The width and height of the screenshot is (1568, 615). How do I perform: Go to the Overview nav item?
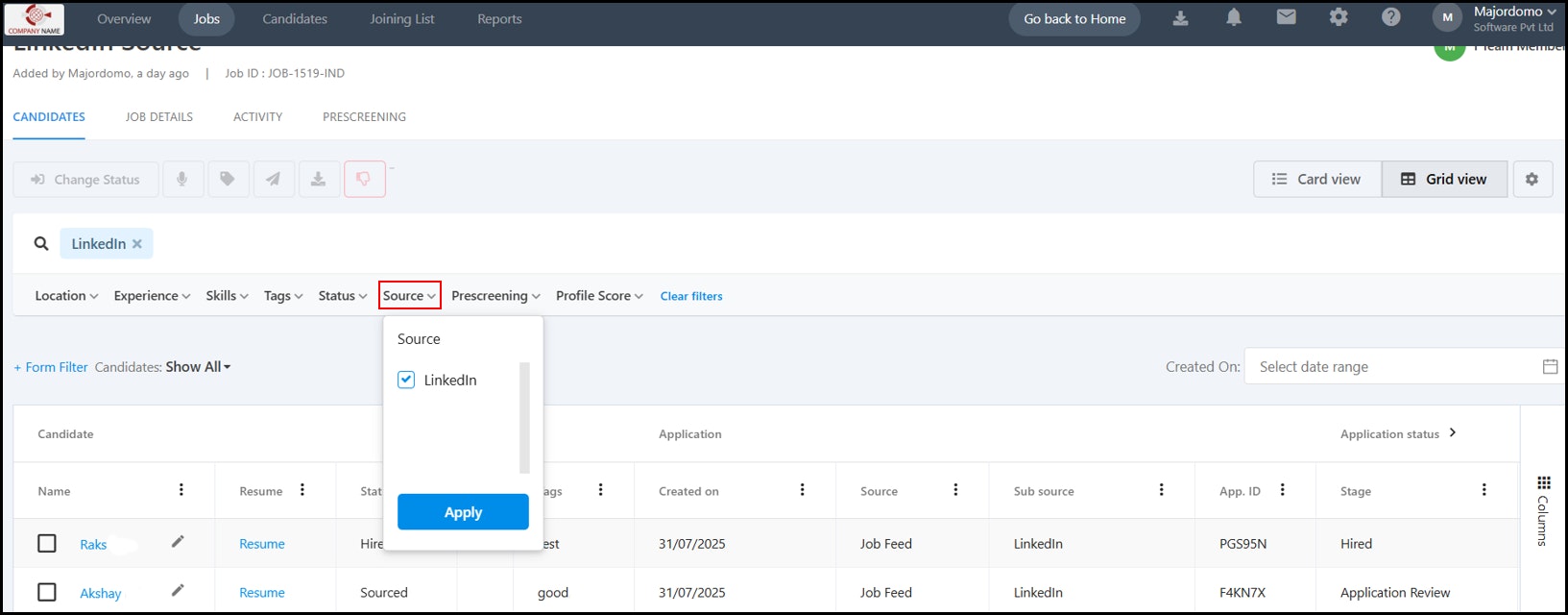tap(124, 19)
